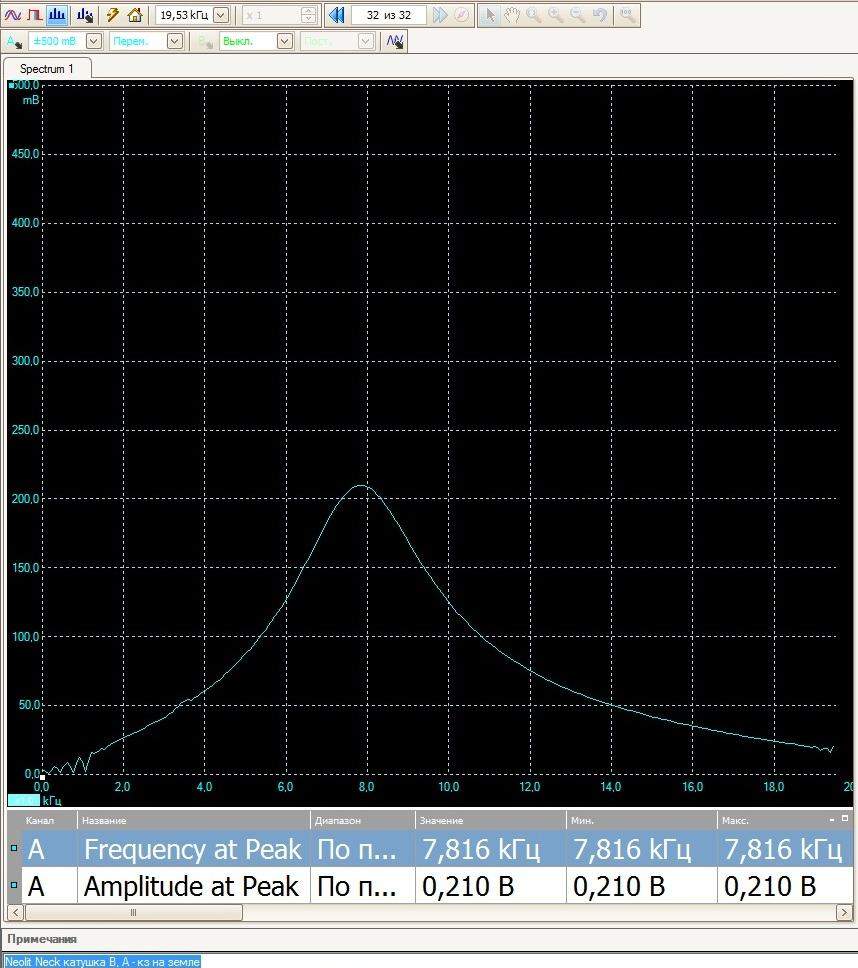Select the hand pan tool
The image size is (858, 968).
tap(511, 15)
